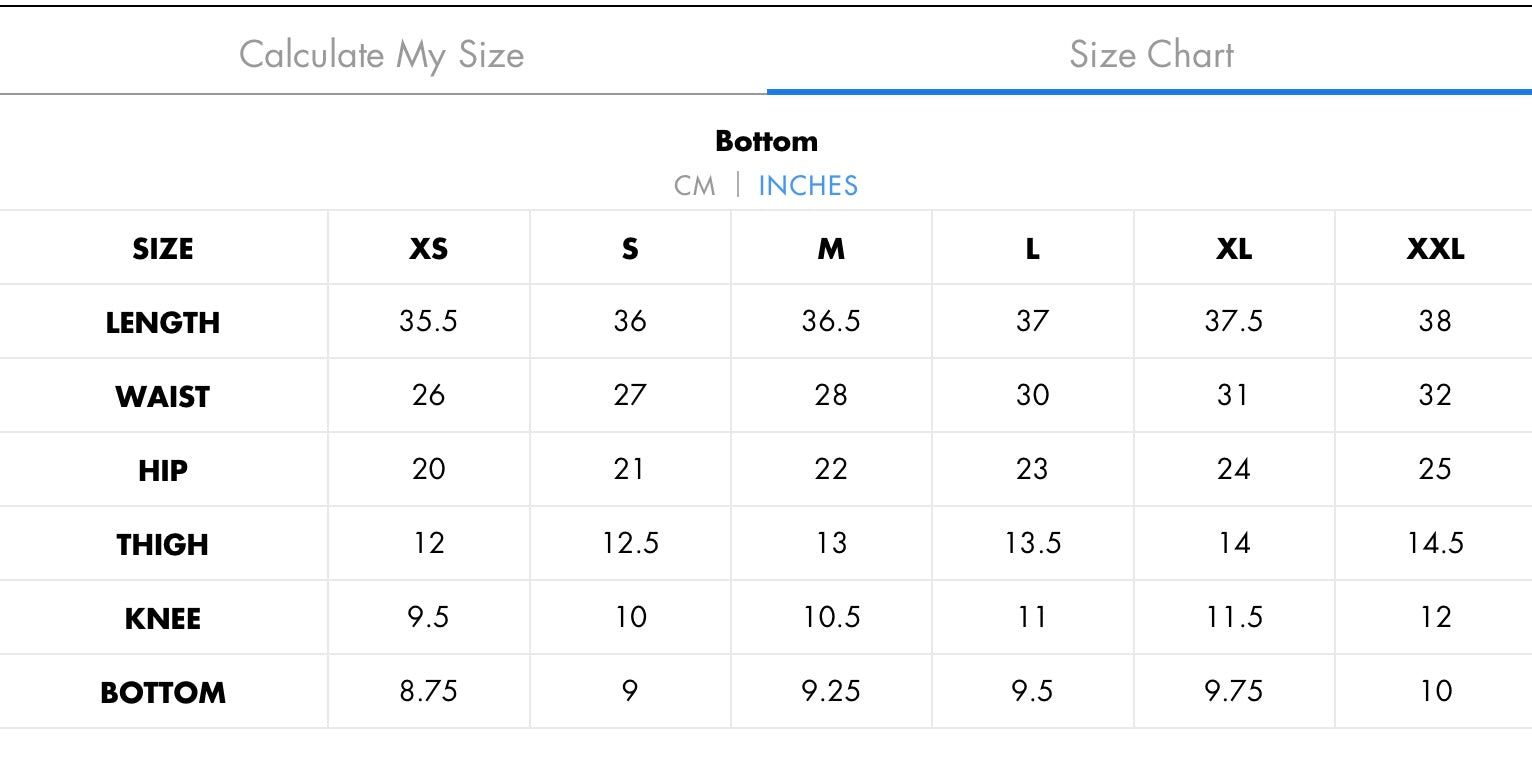Click the HIP row label
Viewport: 1532px width, 774px height.
pyautogui.click(x=163, y=470)
